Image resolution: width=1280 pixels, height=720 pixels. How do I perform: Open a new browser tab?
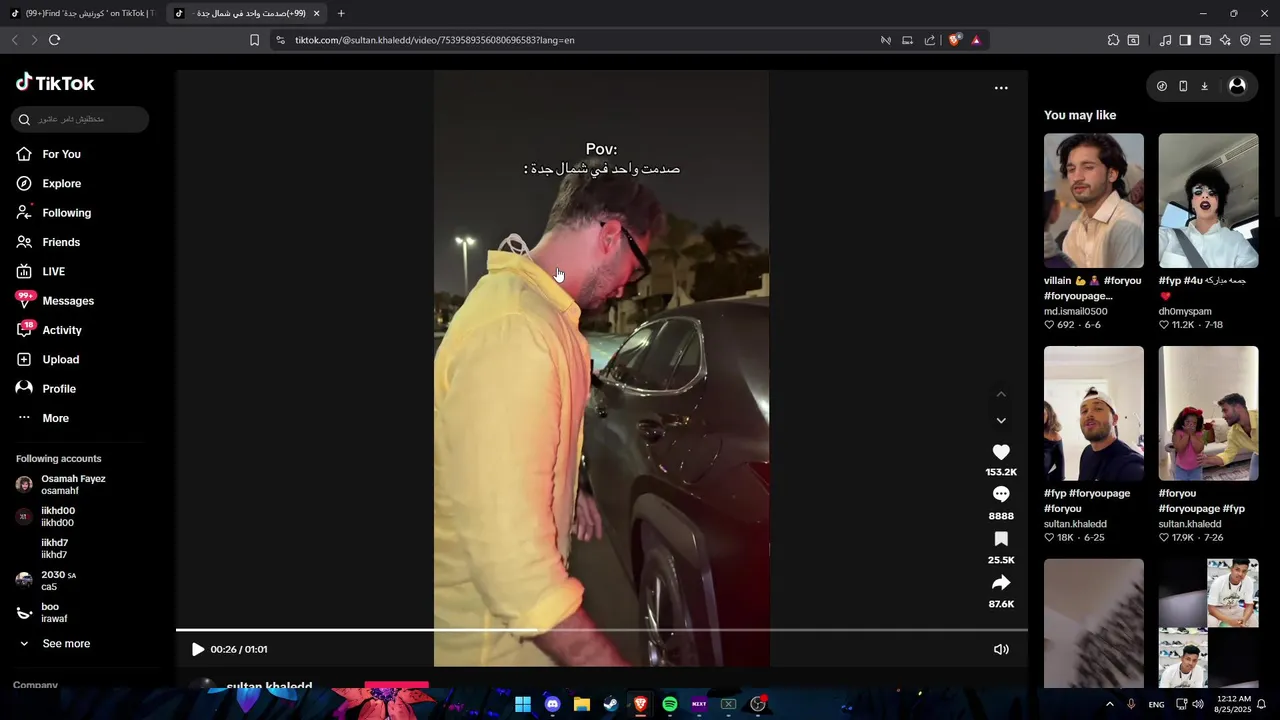pyautogui.click(x=341, y=13)
